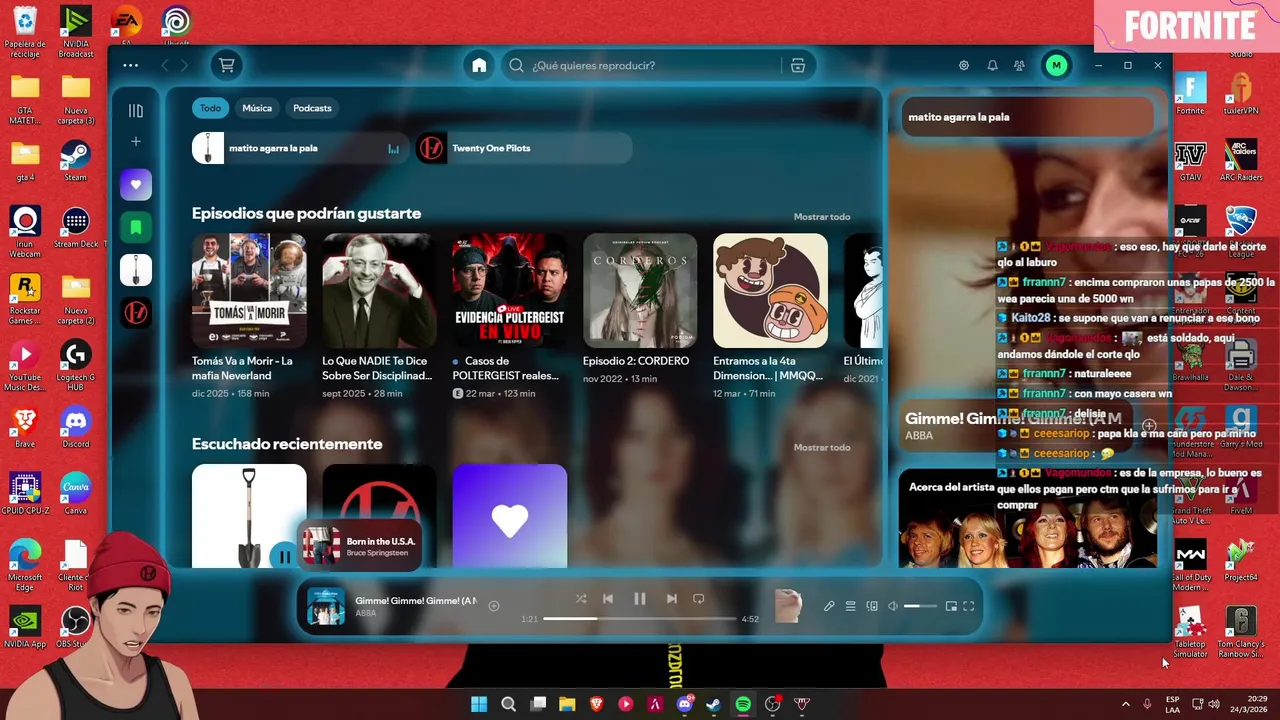Open the profile avatar M
1280x720 pixels.
tap(1056, 65)
